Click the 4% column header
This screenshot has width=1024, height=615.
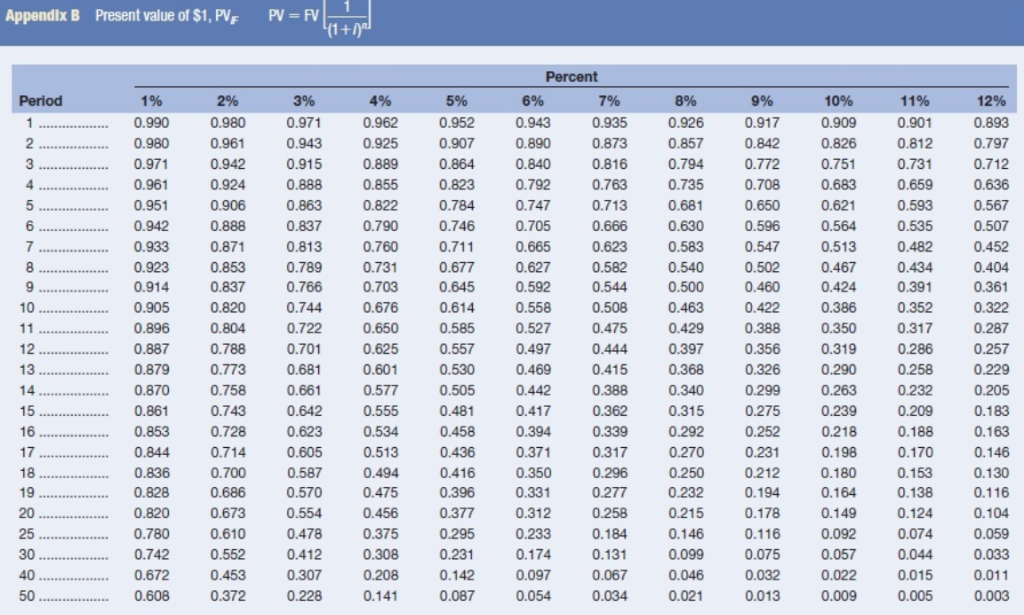tap(380, 101)
